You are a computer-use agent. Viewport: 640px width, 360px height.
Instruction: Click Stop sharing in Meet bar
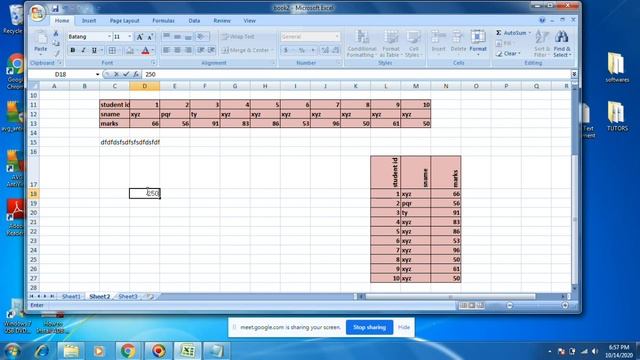[369, 327]
